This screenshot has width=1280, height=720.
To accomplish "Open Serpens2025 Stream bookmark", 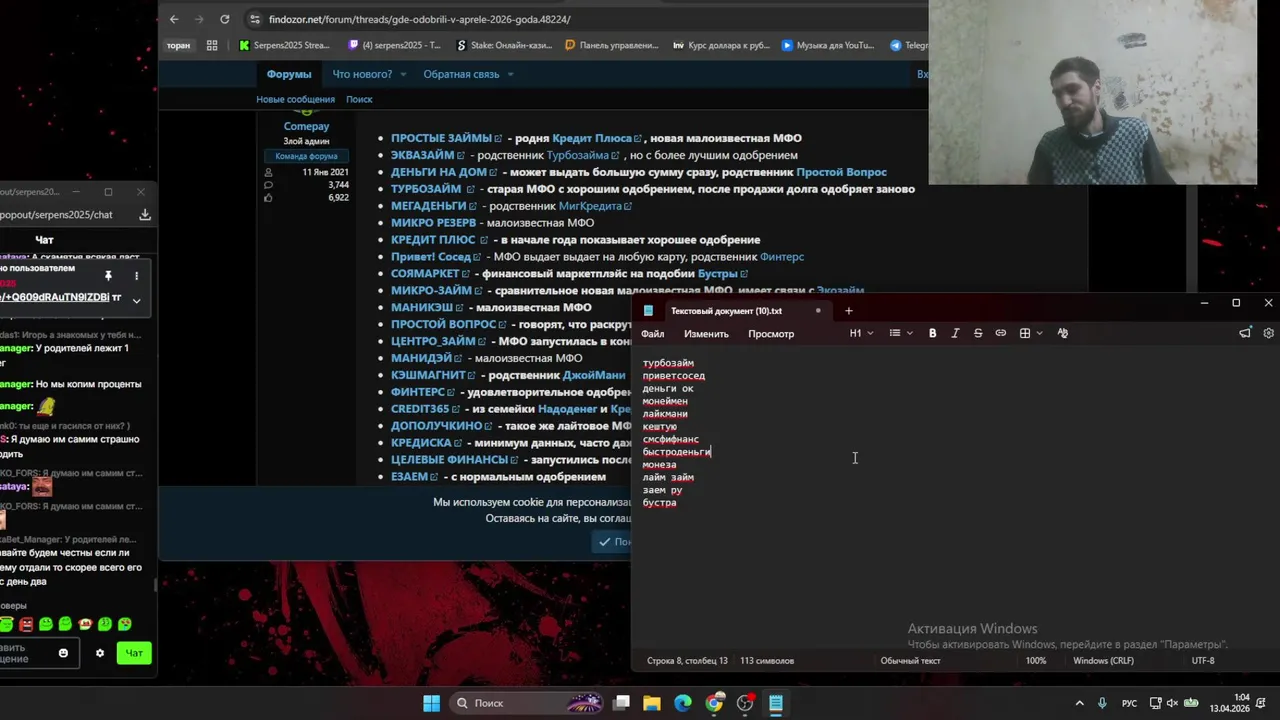I will (x=285, y=45).
